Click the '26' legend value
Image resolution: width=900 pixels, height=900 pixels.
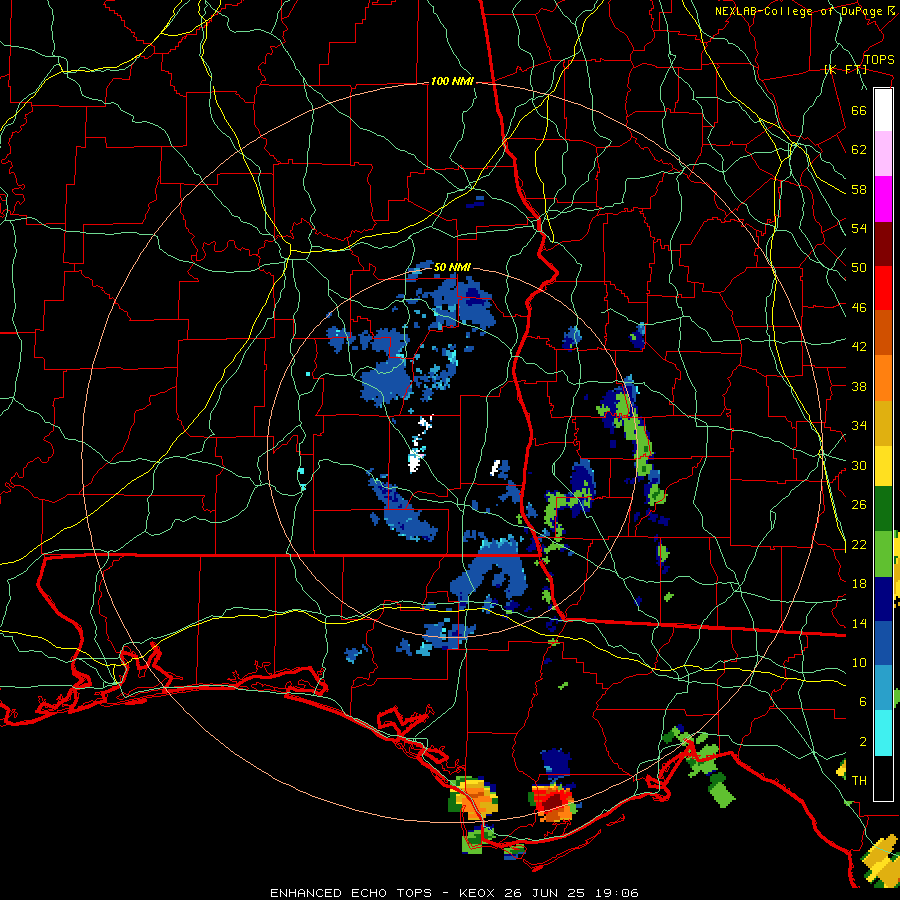pos(859,505)
